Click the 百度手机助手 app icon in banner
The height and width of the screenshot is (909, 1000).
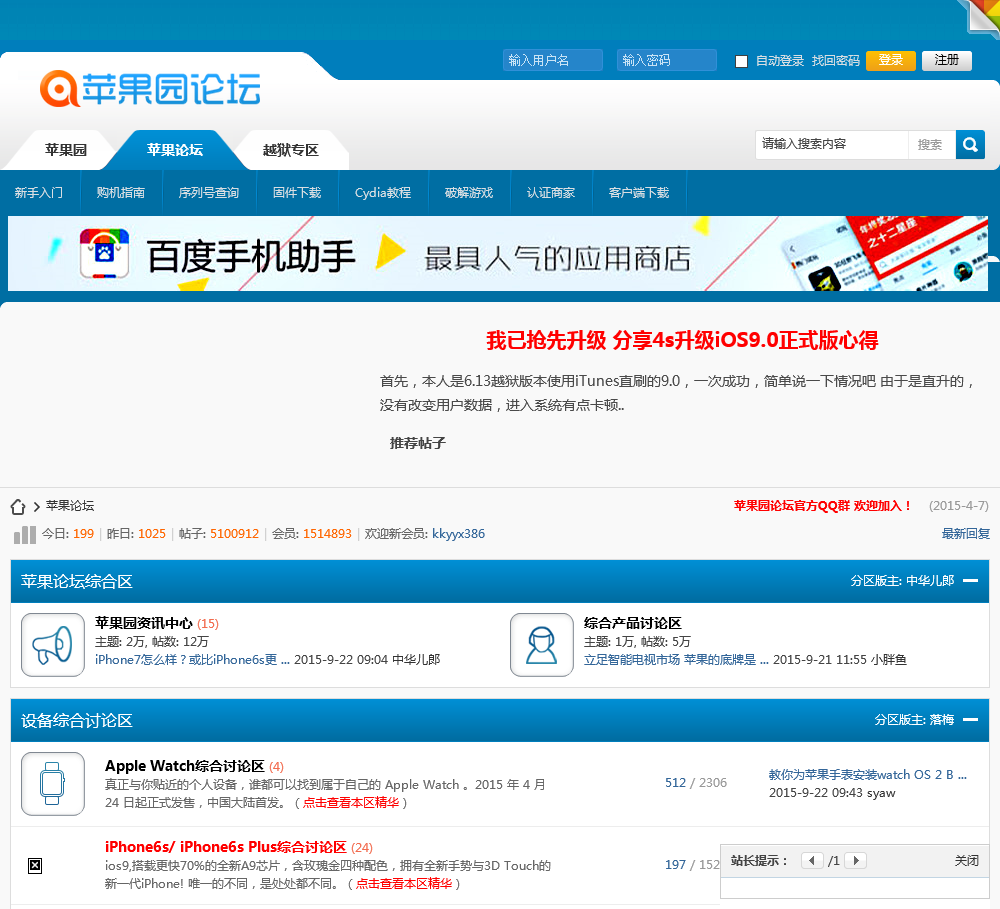(x=105, y=254)
